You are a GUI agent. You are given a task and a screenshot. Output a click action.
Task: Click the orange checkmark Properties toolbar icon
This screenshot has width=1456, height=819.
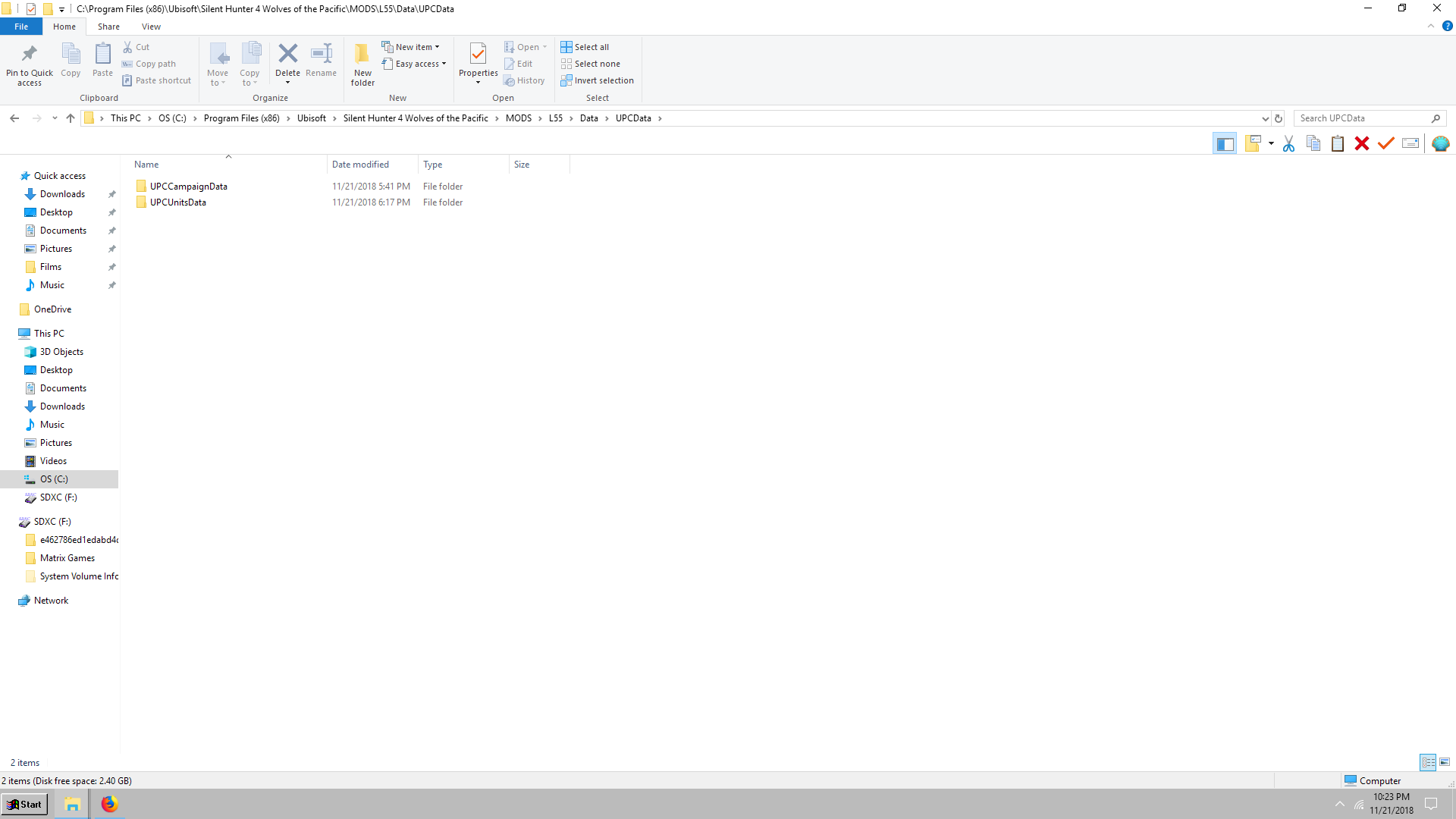(x=1386, y=143)
